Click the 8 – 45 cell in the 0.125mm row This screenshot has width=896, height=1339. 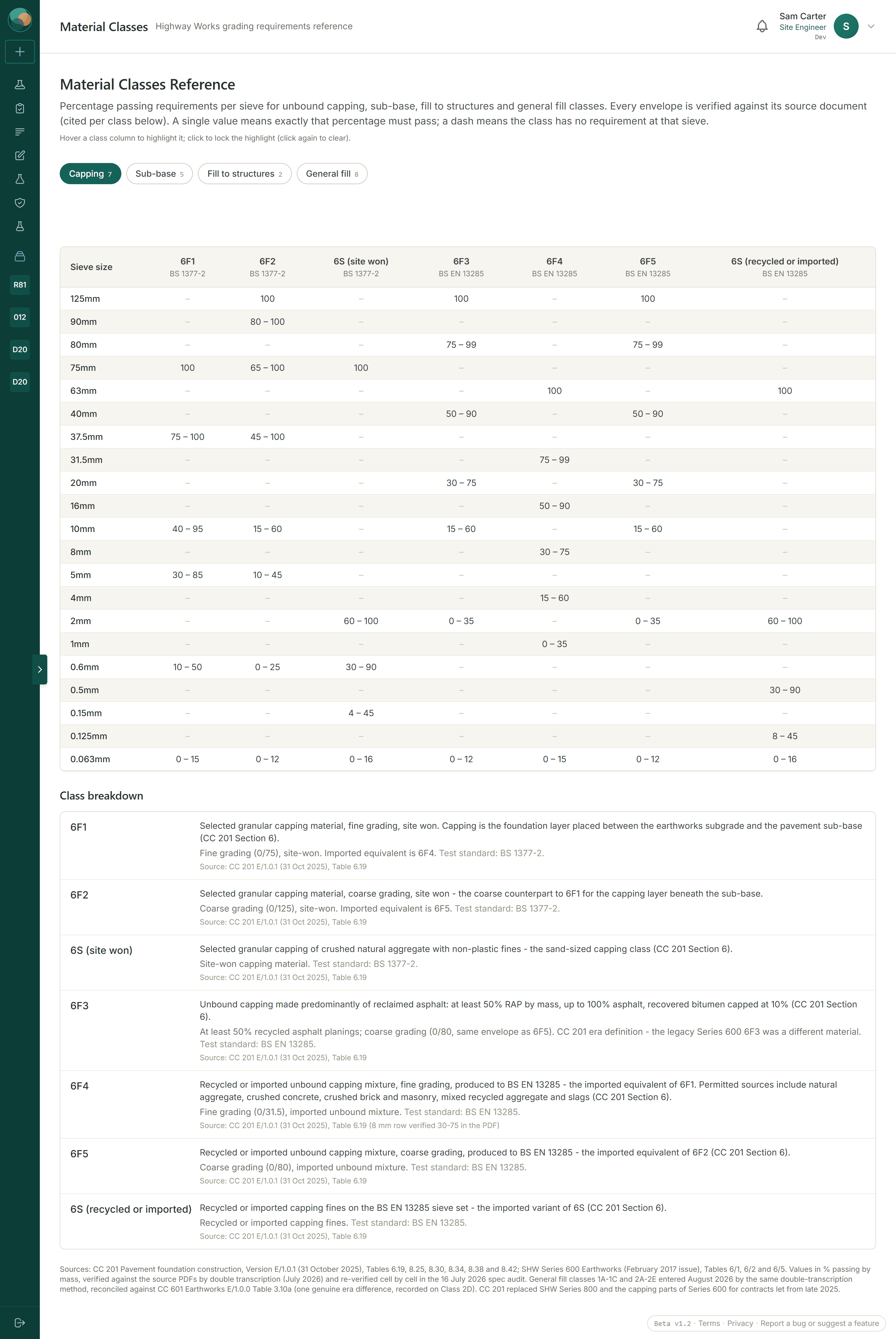(x=785, y=736)
